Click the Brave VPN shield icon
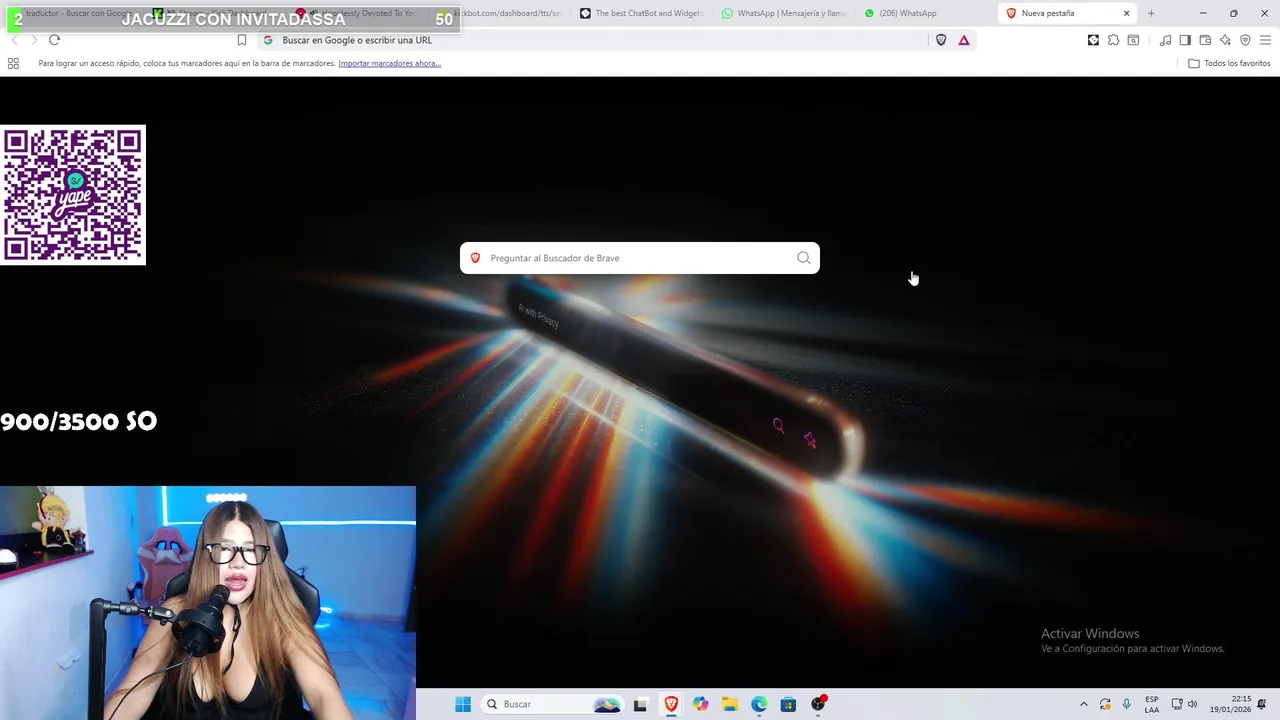The width and height of the screenshot is (1280, 720). tap(1245, 40)
